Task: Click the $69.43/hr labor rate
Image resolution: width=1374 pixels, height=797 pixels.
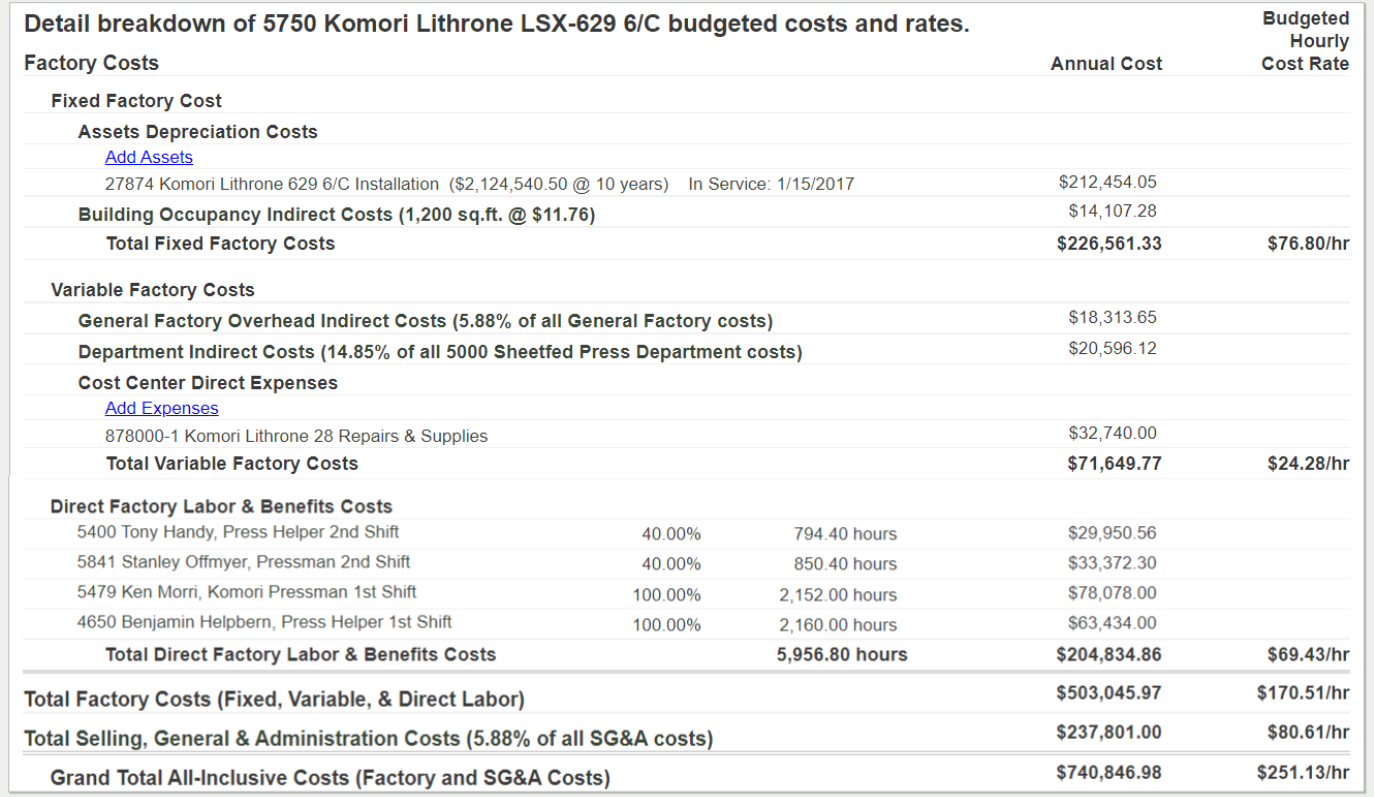Action: point(1308,655)
